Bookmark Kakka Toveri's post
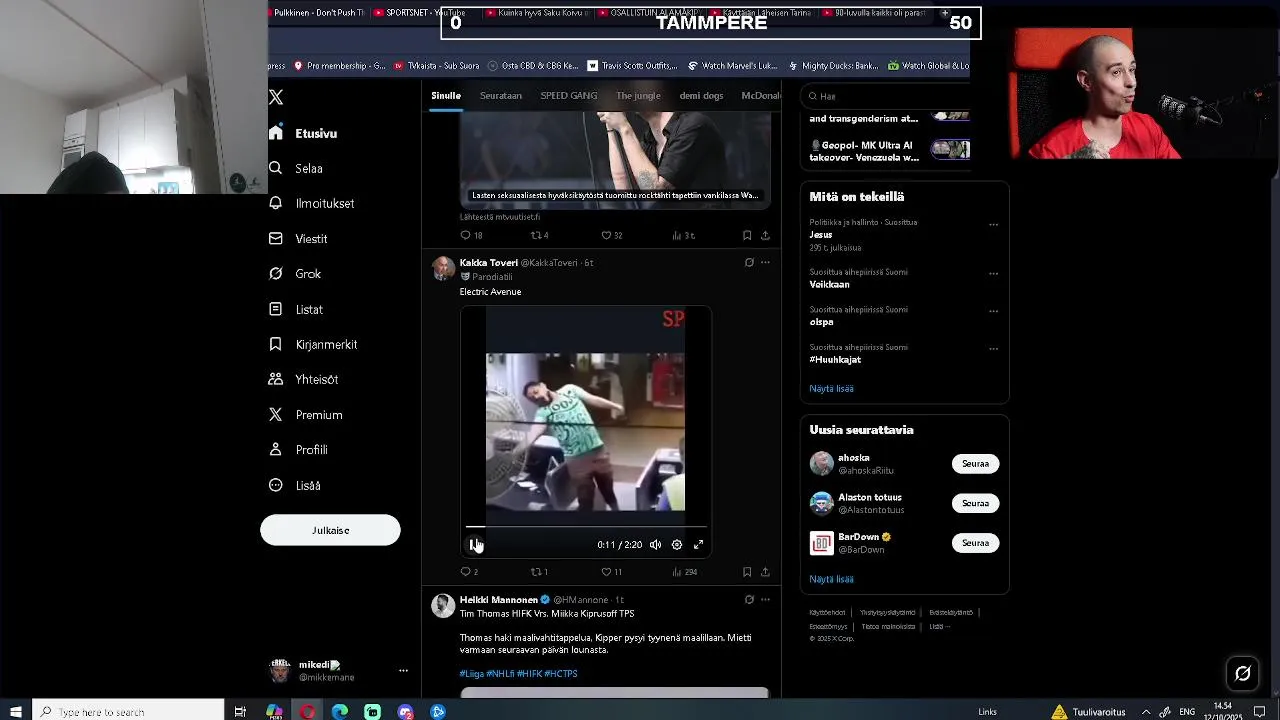The width and height of the screenshot is (1280, 720). [x=747, y=572]
